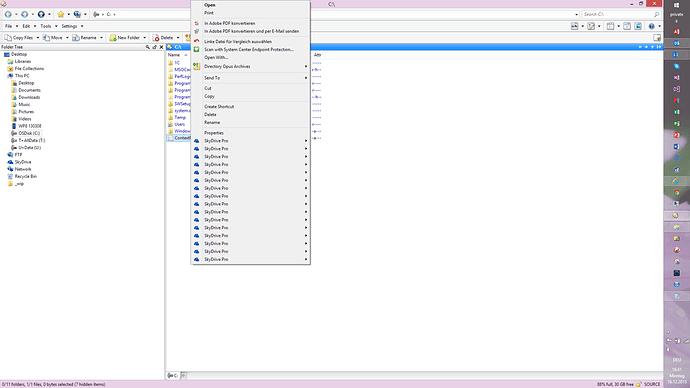Open the Move button dropdown arrow

tap(67, 38)
